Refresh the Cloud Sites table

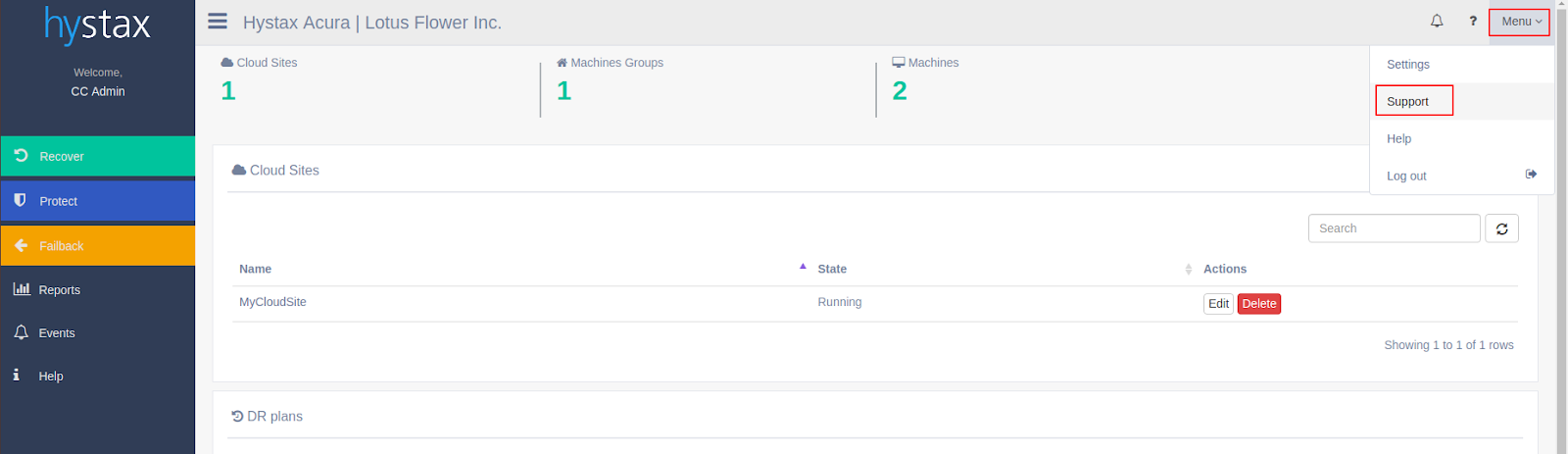(x=1501, y=228)
